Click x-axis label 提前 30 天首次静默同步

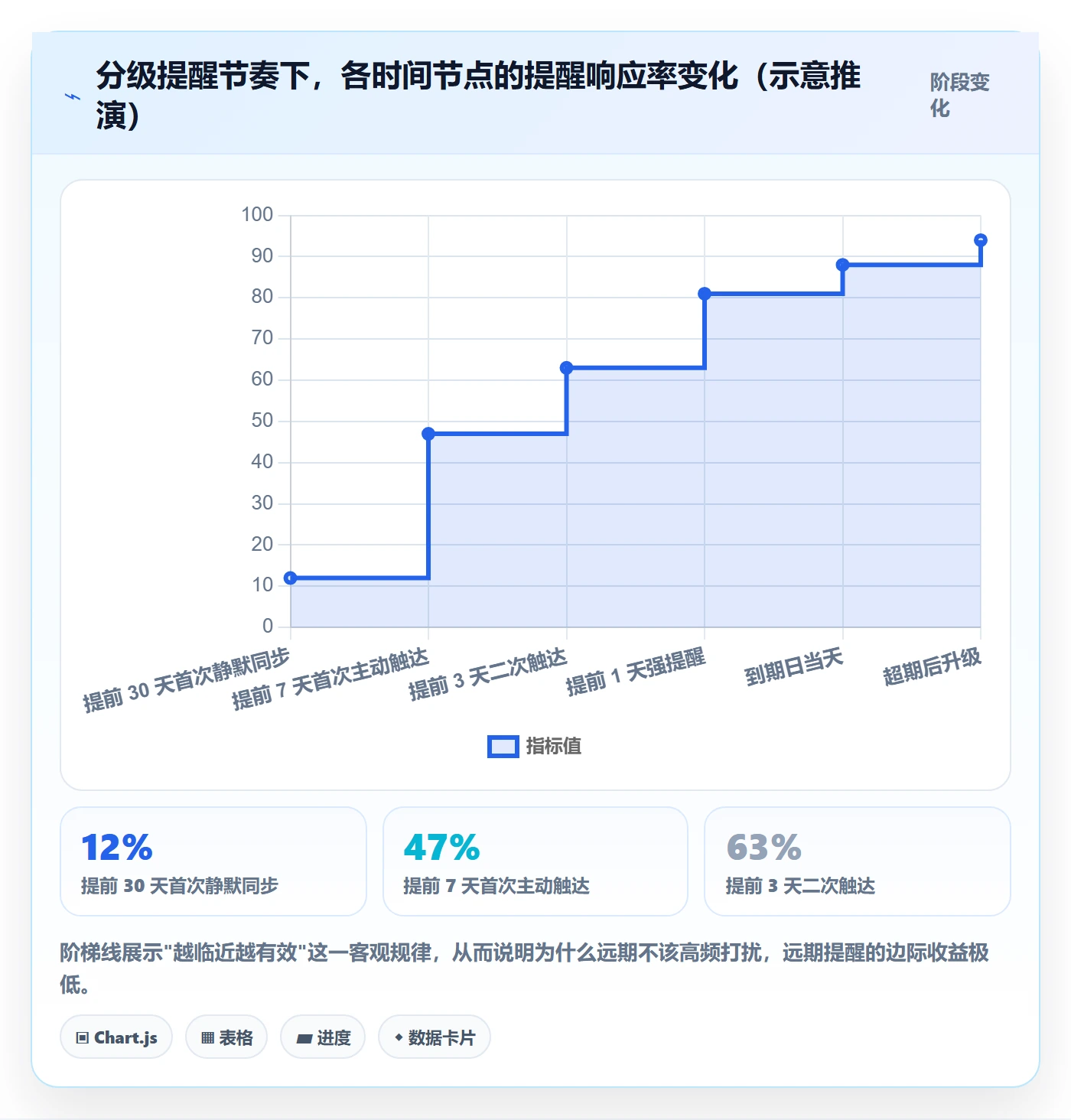tap(187, 680)
